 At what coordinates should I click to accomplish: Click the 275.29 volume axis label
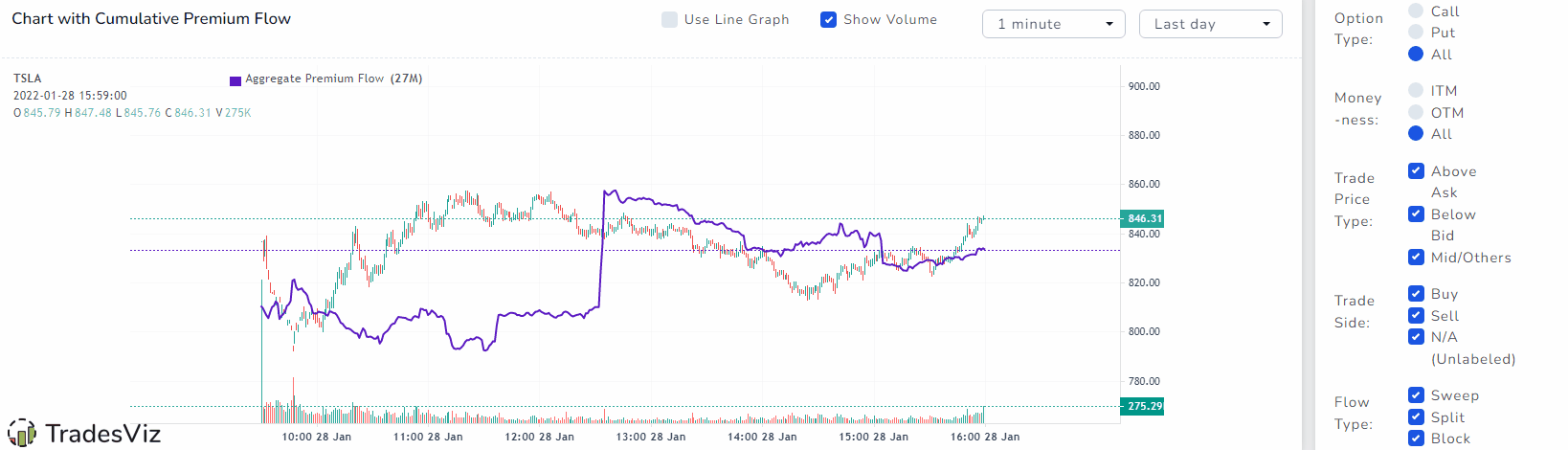pyautogui.click(x=1142, y=406)
